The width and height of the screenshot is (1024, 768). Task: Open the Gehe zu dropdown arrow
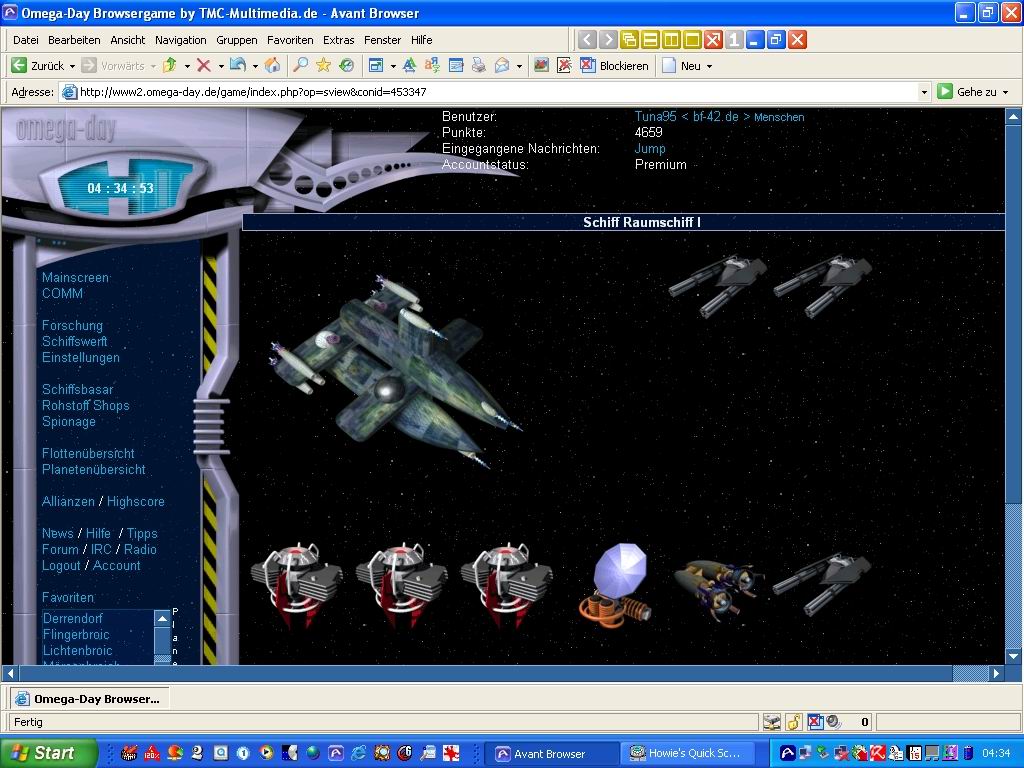[1005, 92]
